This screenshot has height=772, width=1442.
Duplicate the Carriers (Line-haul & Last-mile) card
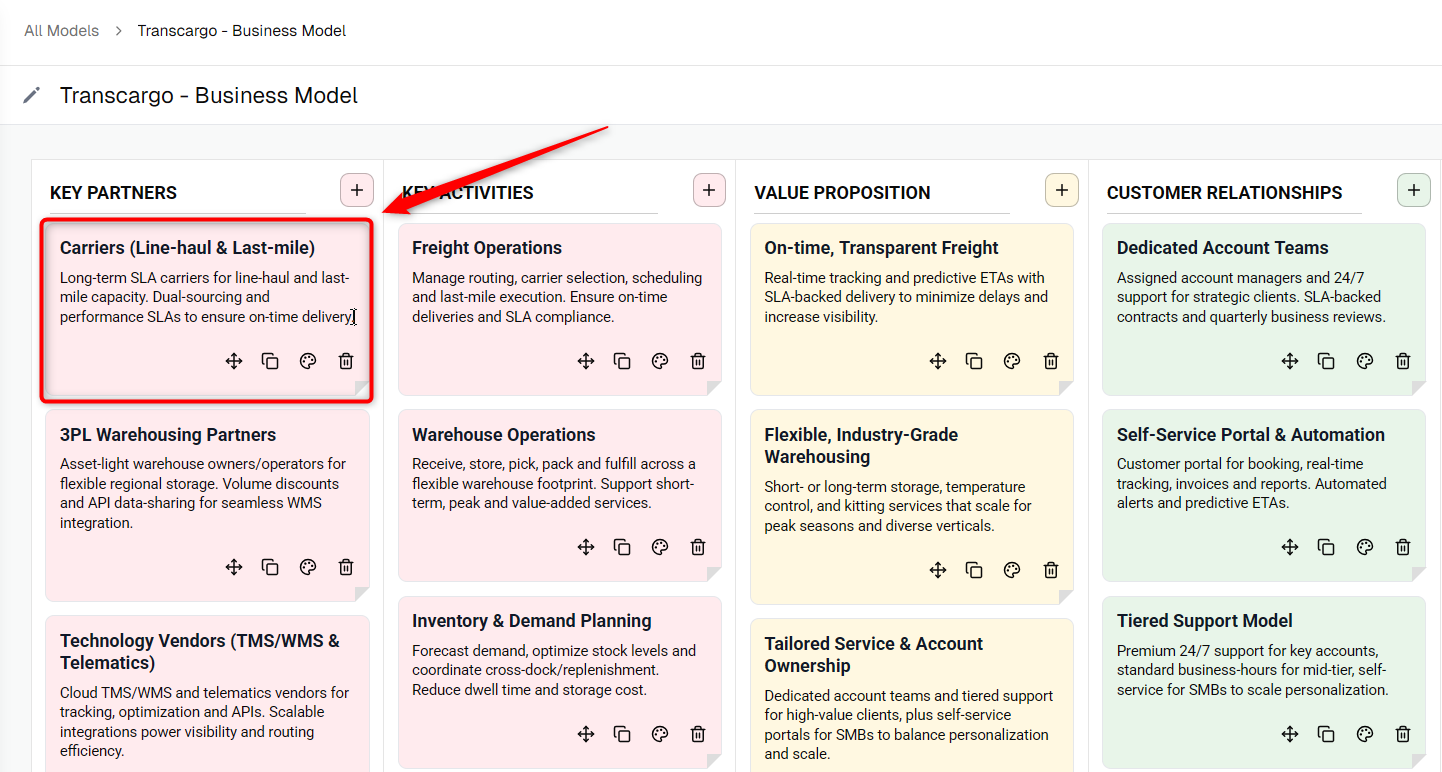tap(270, 361)
